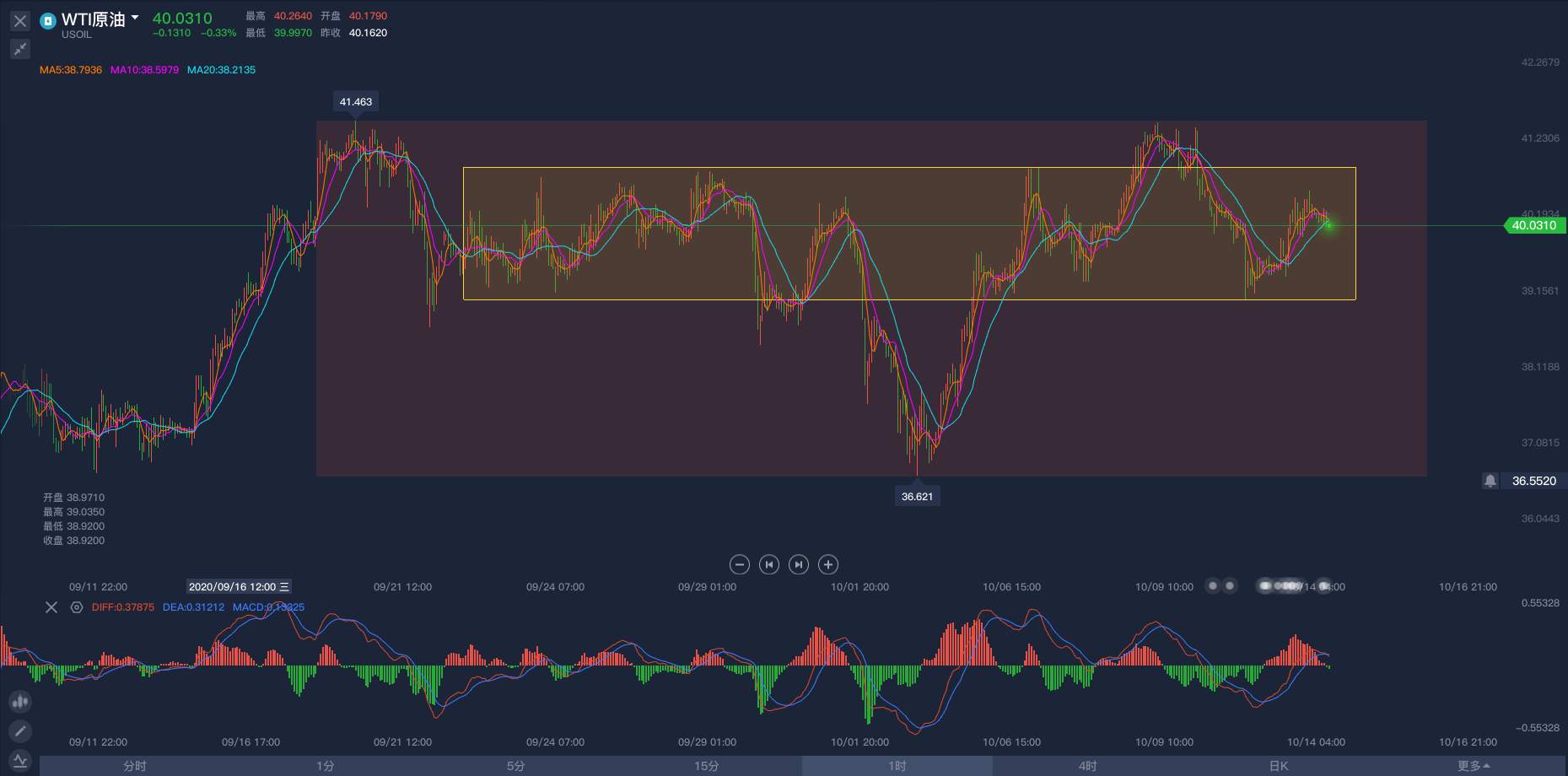Click the green last-price dot on chart

click(1328, 225)
